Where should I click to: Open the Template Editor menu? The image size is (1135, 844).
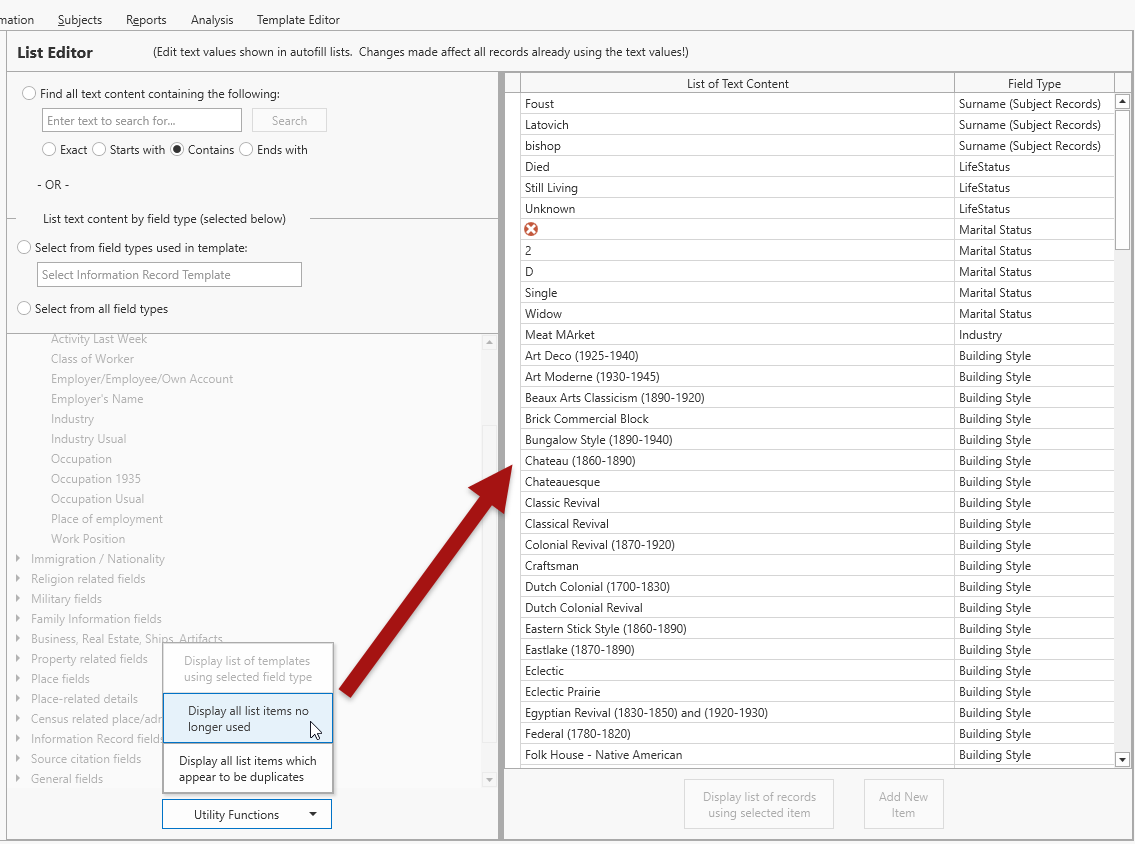[x=298, y=19]
